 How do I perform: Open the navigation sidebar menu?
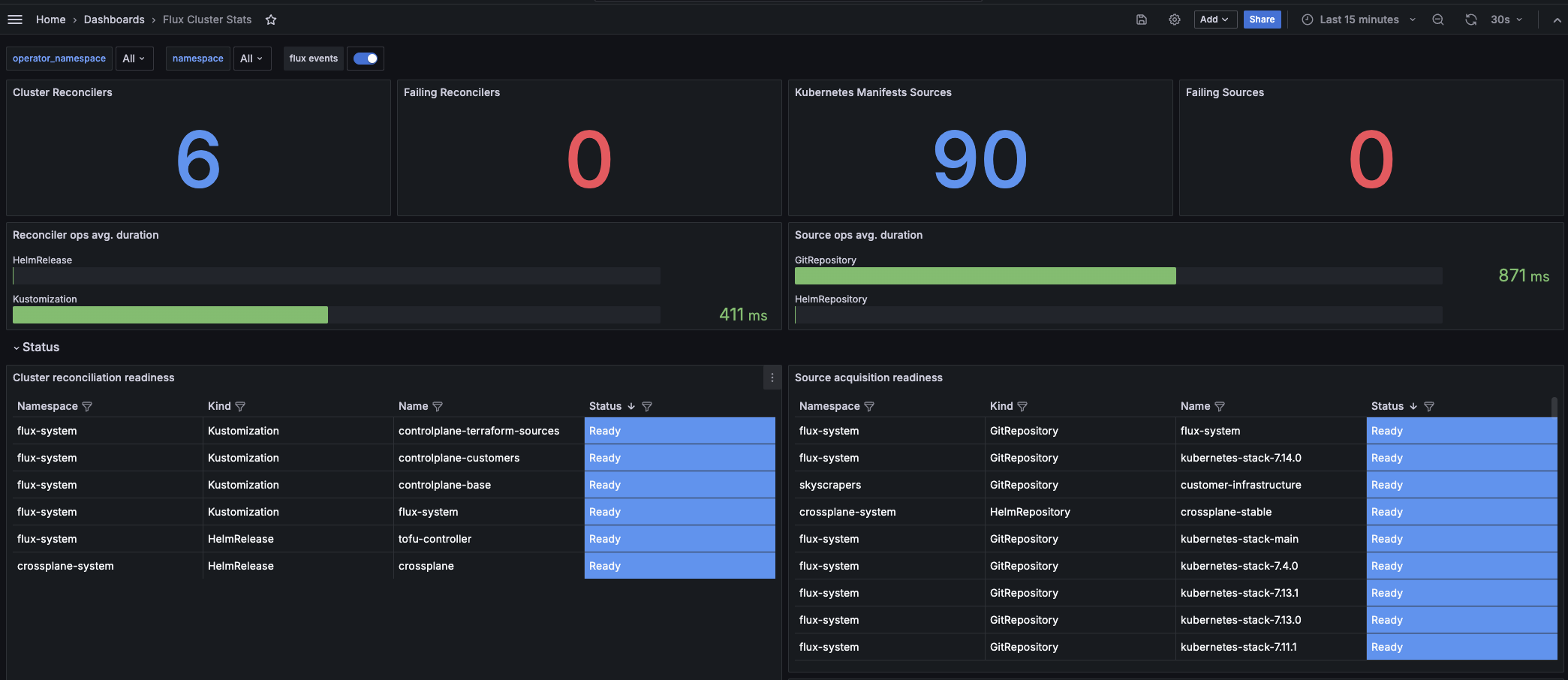coord(15,19)
